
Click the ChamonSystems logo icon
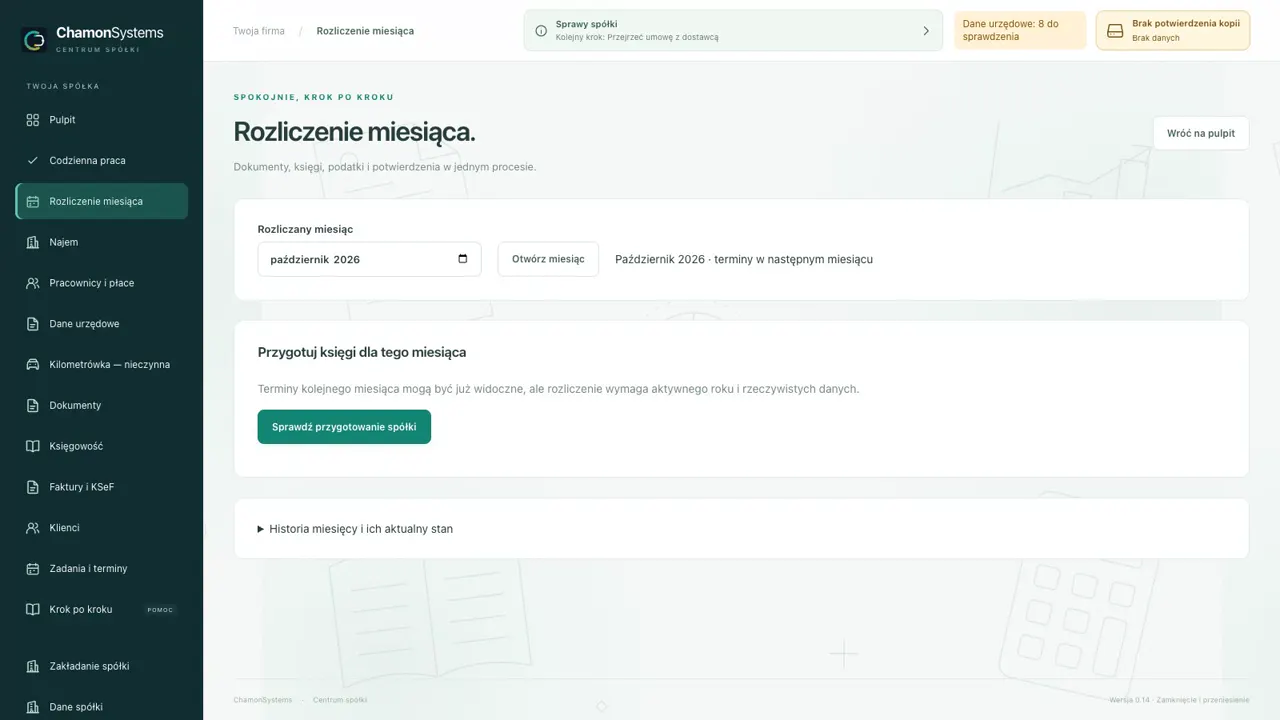[x=34, y=40]
